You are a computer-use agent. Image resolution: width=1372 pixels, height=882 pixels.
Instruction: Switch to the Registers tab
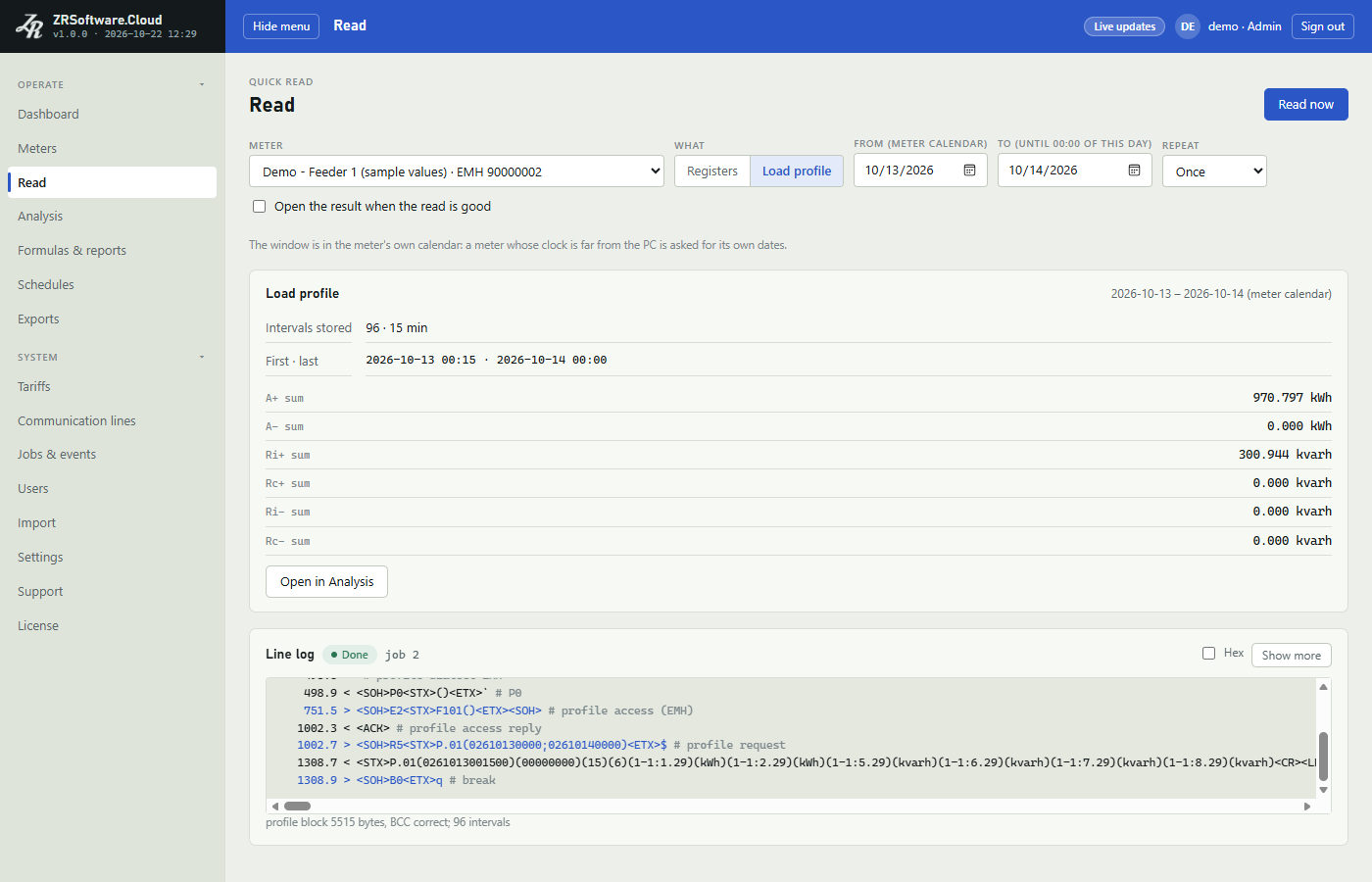(x=712, y=171)
